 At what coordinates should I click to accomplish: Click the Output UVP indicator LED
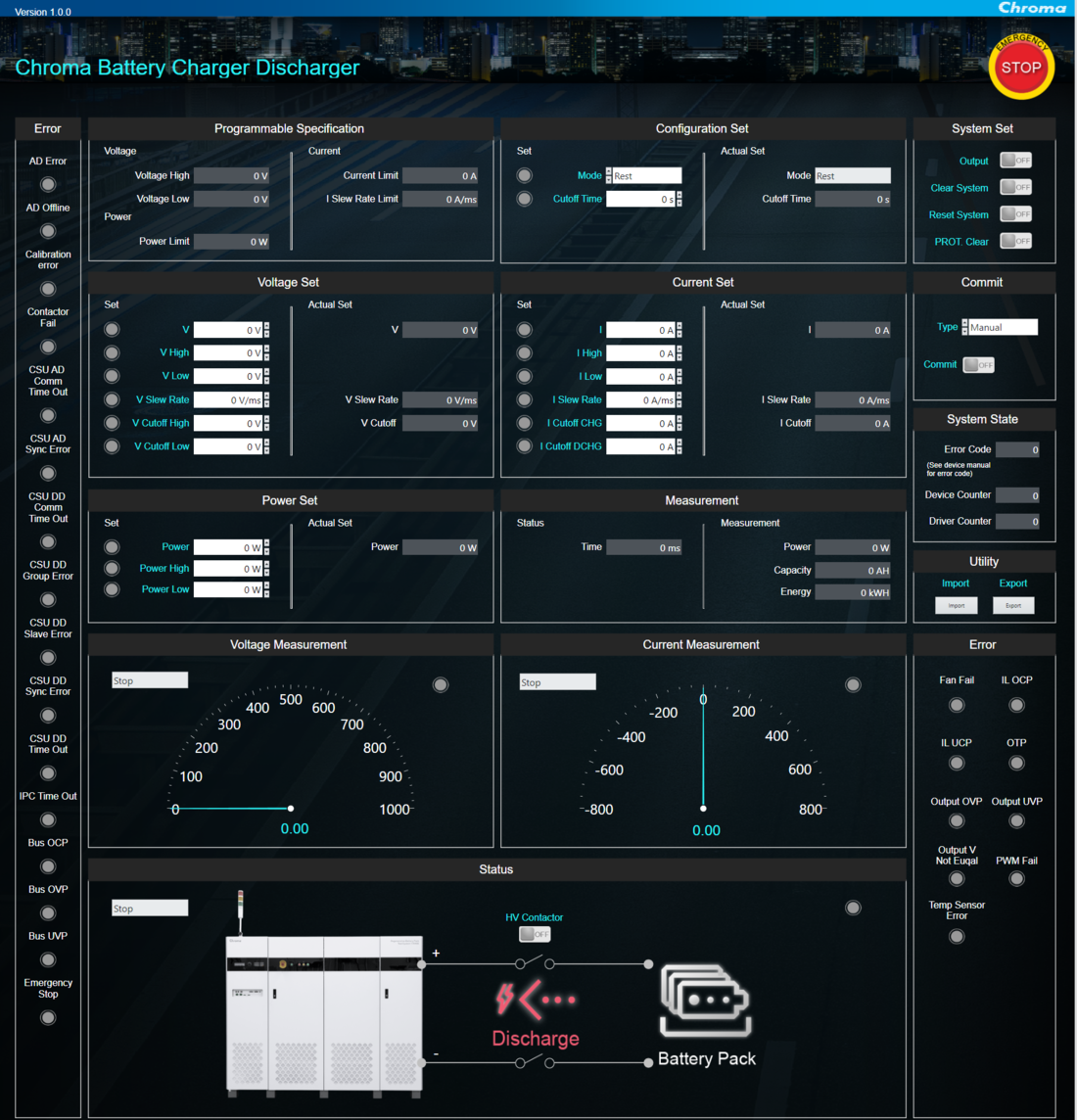(x=1016, y=820)
